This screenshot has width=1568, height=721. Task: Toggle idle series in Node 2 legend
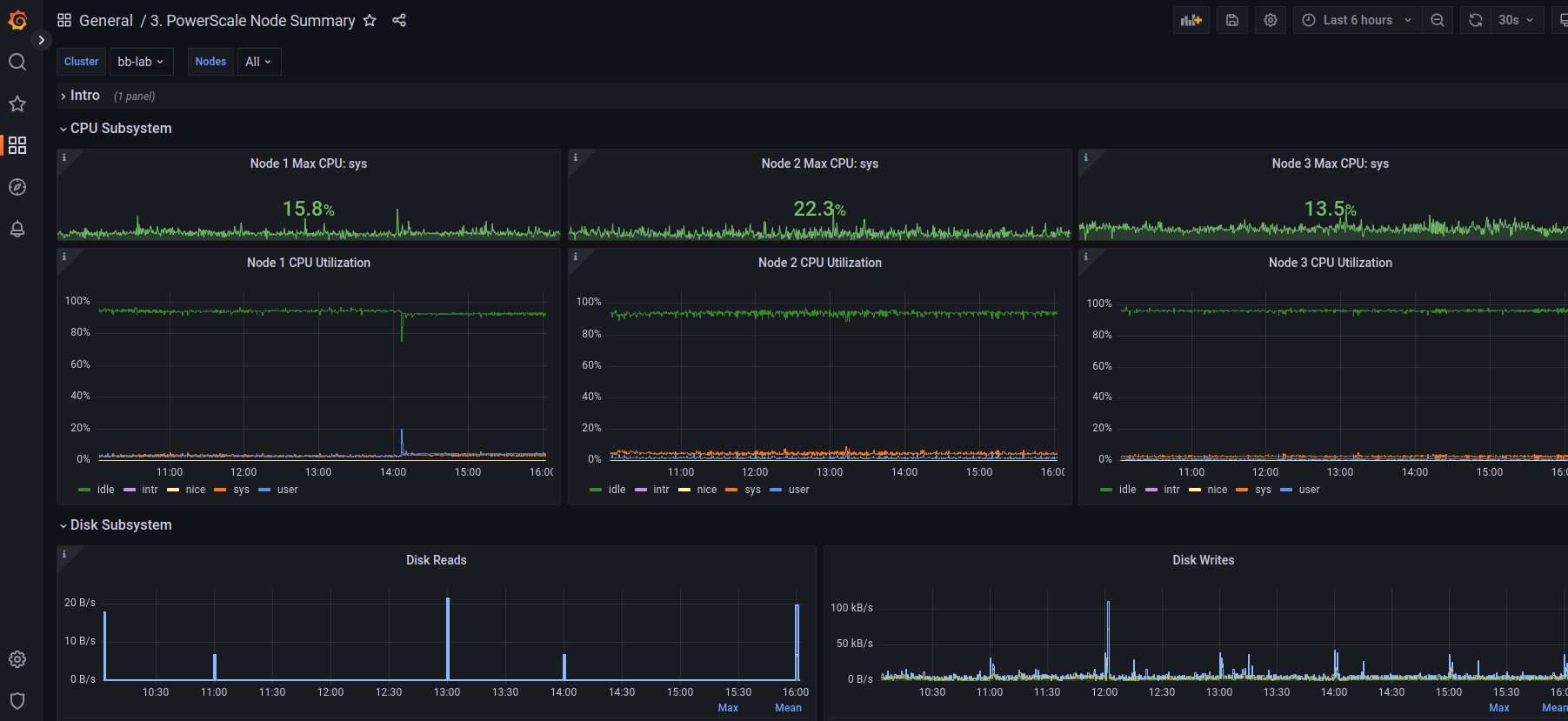pos(617,490)
